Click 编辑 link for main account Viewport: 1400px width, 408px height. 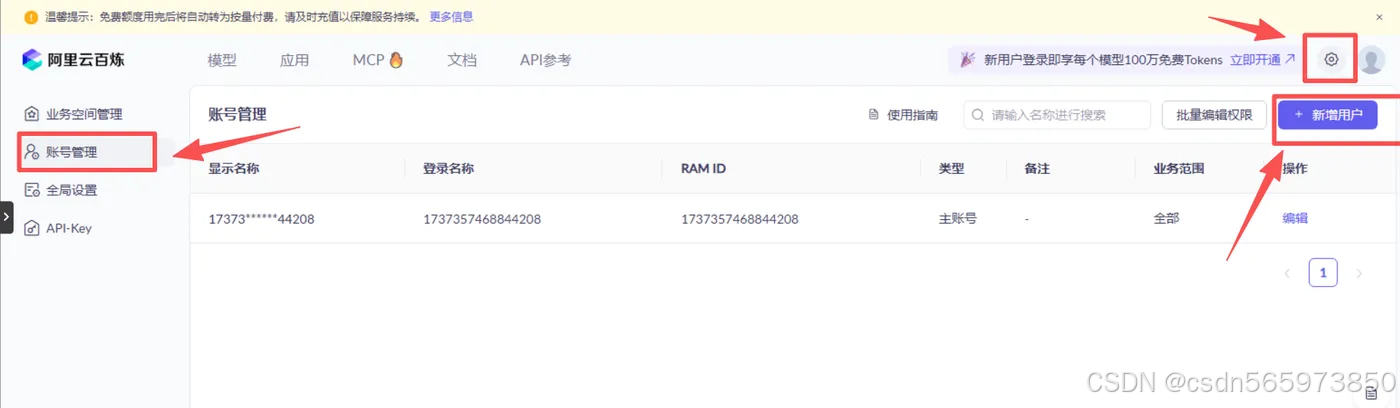pyautogui.click(x=1295, y=218)
